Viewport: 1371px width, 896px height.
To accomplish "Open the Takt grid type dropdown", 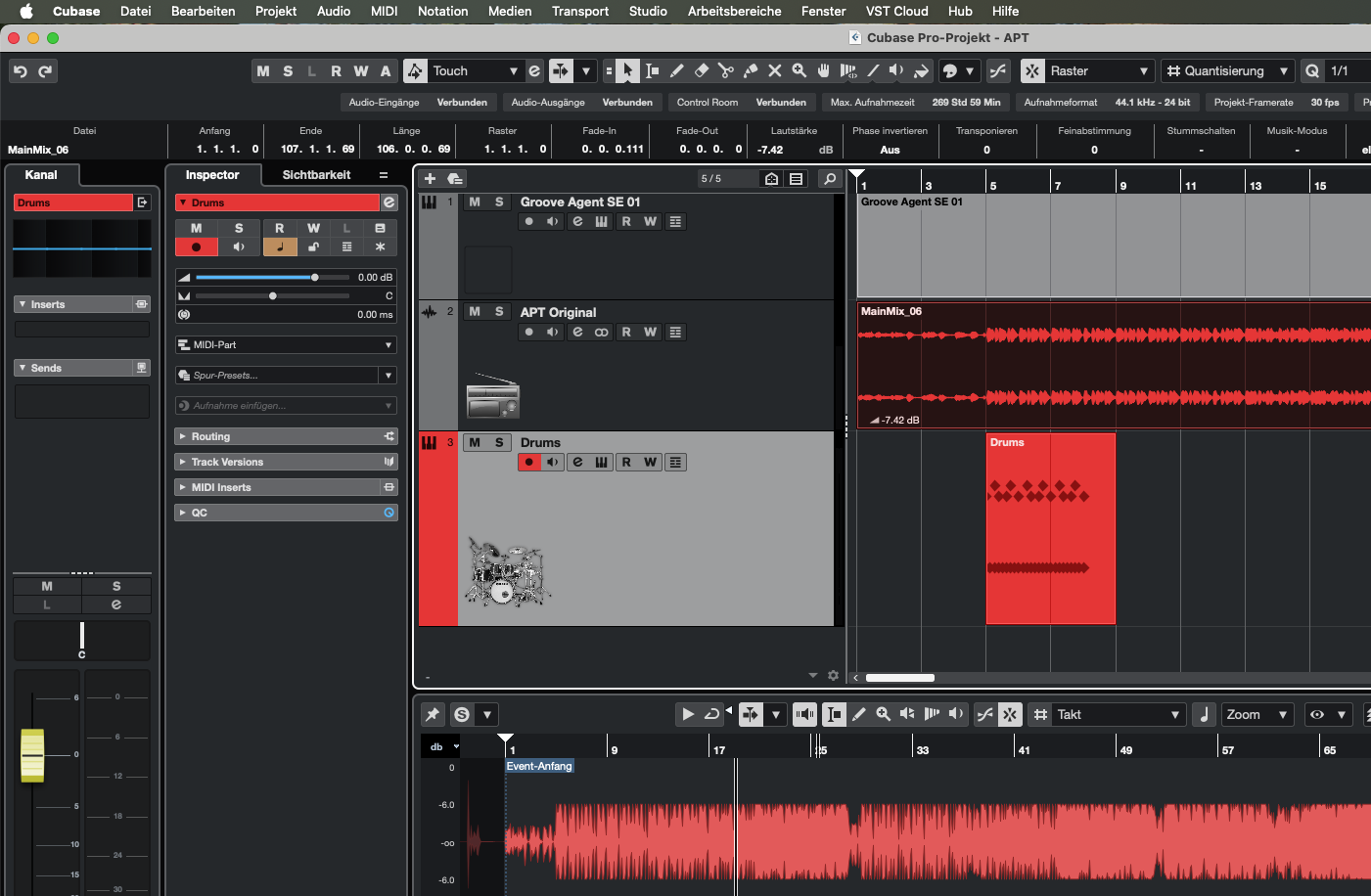I will coord(1120,714).
